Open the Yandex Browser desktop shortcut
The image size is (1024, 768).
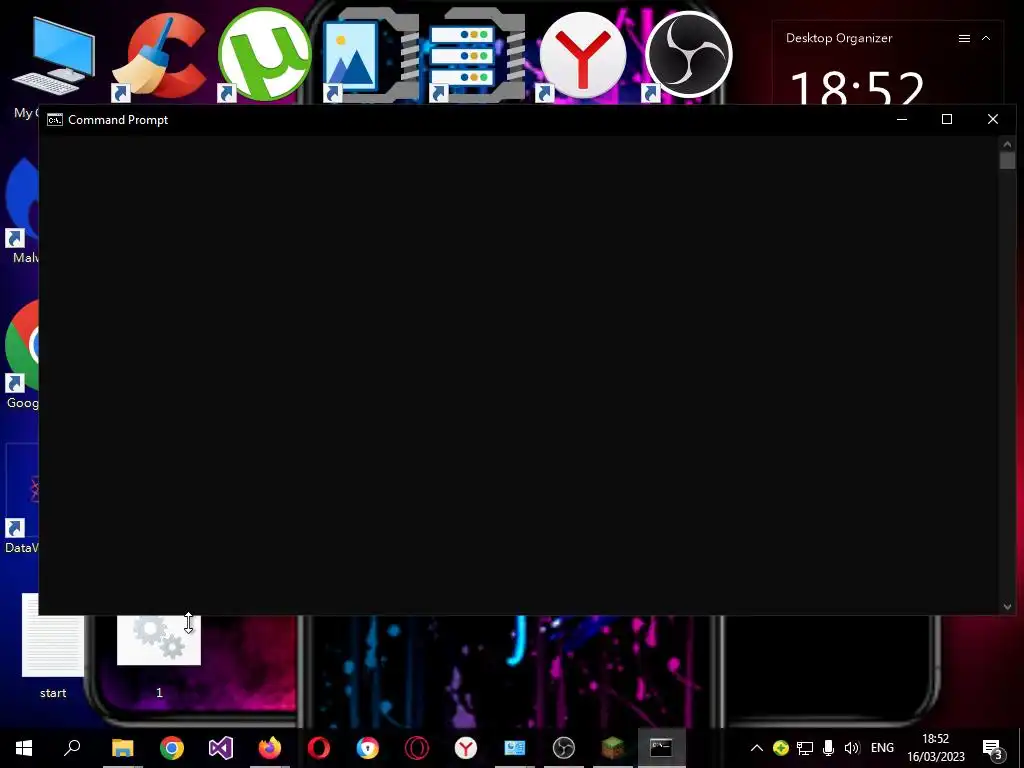click(583, 55)
